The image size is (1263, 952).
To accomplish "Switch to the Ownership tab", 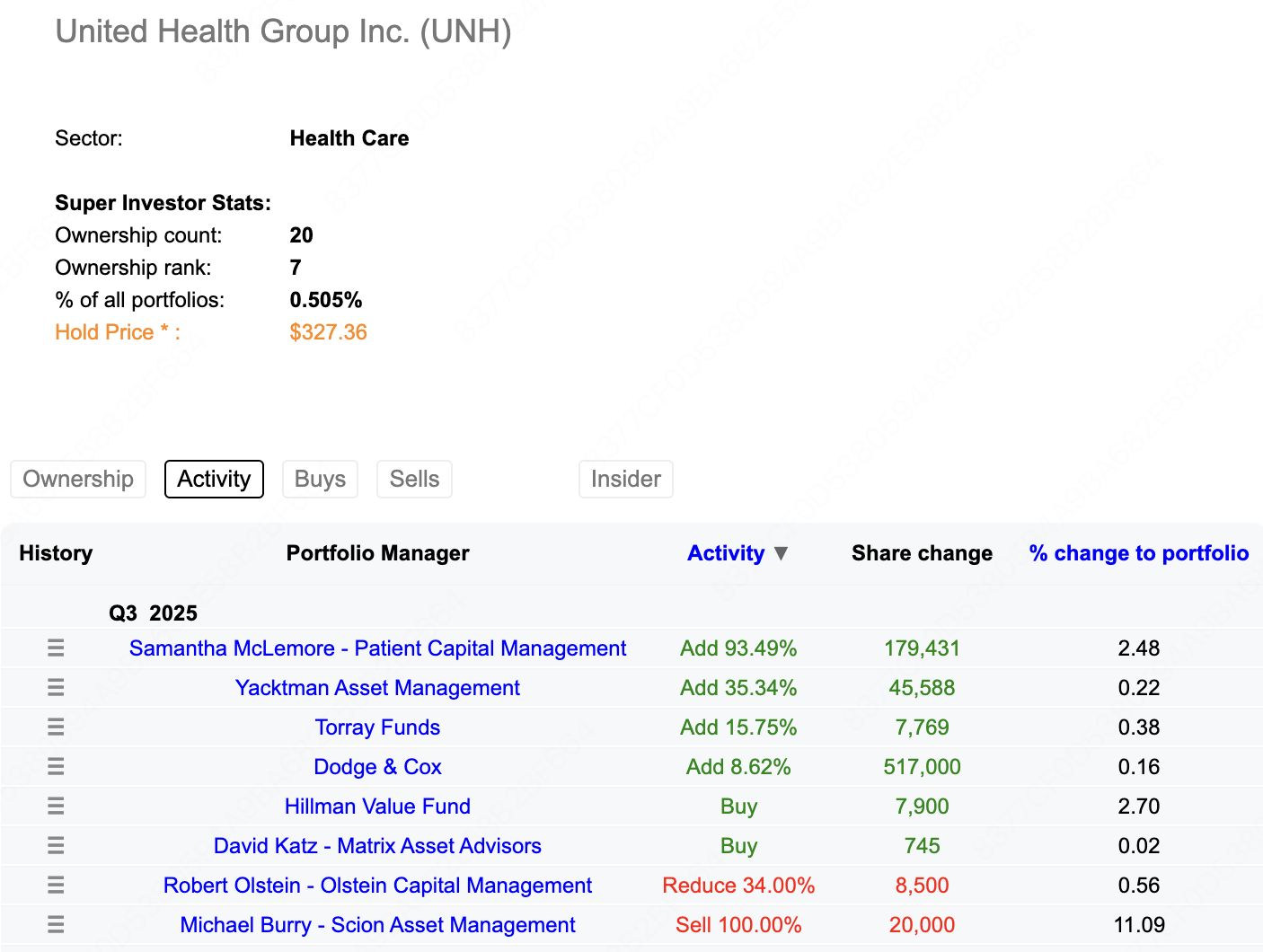I will tap(78, 479).
